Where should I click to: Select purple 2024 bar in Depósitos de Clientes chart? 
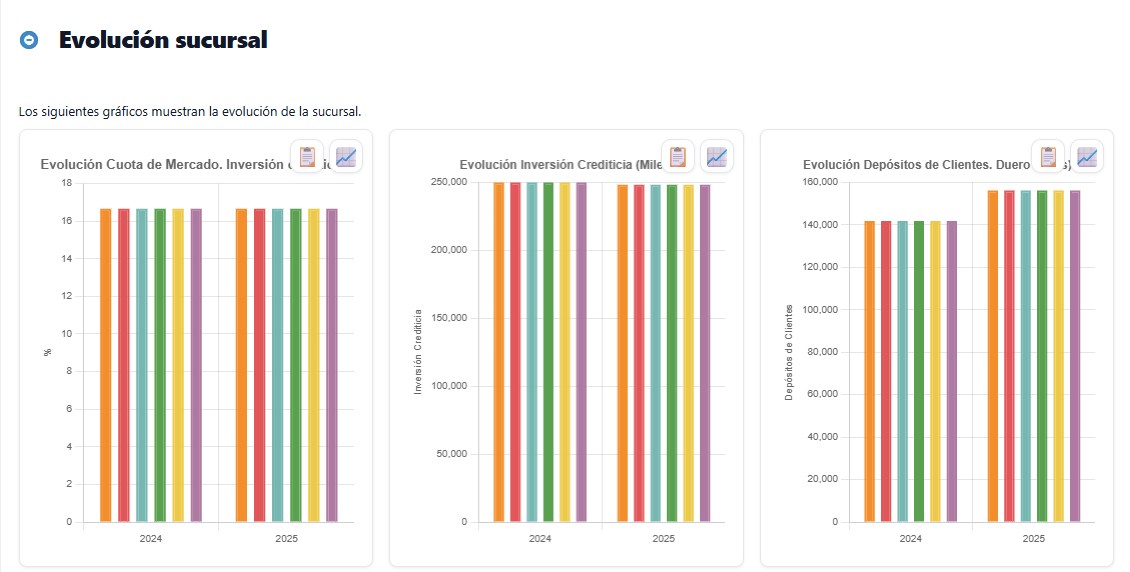pyautogui.click(x=952, y=372)
